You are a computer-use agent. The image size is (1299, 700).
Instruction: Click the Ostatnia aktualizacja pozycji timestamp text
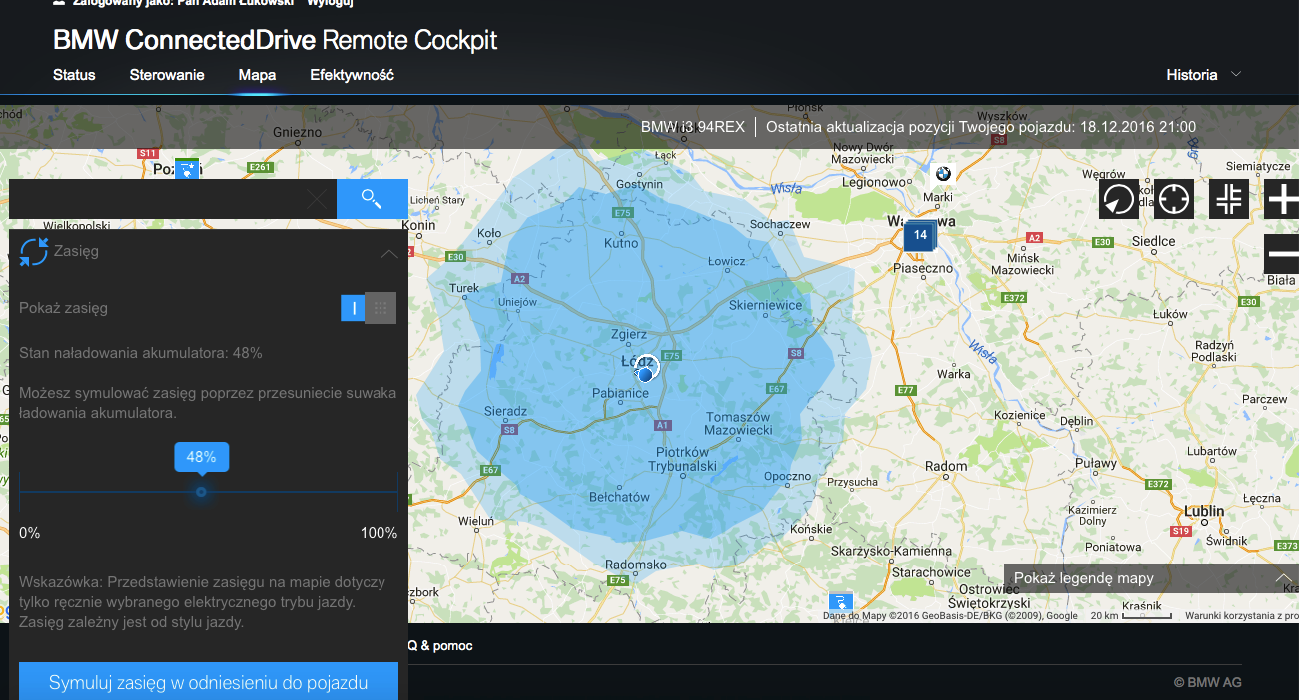coord(981,127)
